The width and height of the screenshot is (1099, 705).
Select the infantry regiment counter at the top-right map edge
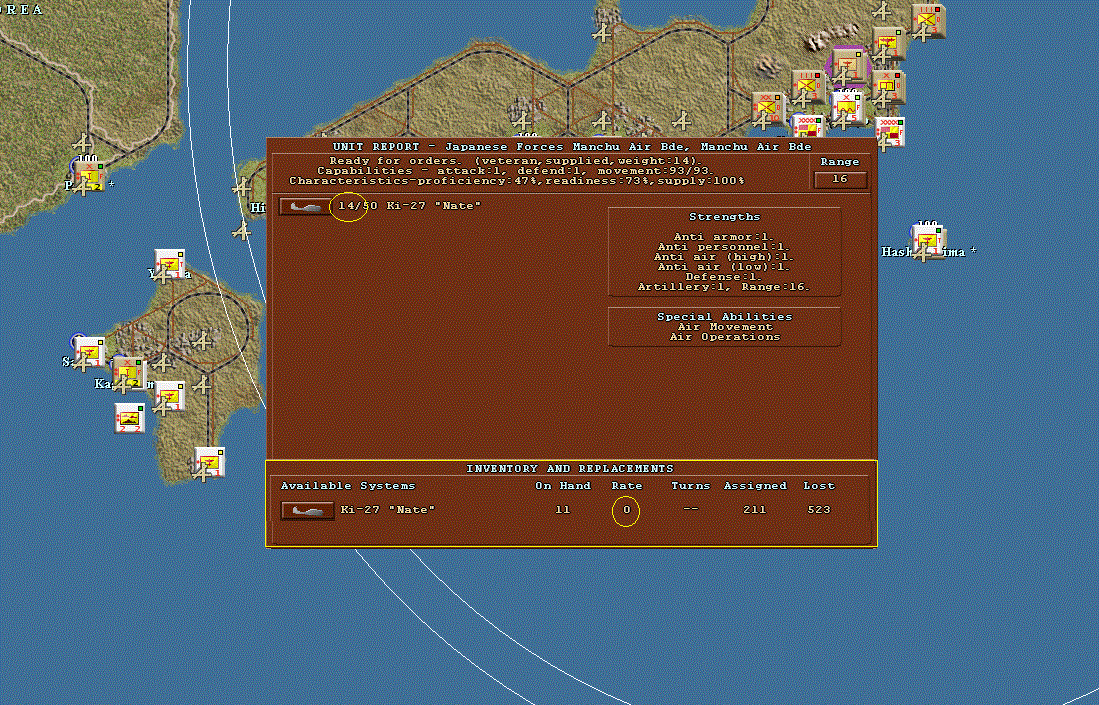pos(929,22)
